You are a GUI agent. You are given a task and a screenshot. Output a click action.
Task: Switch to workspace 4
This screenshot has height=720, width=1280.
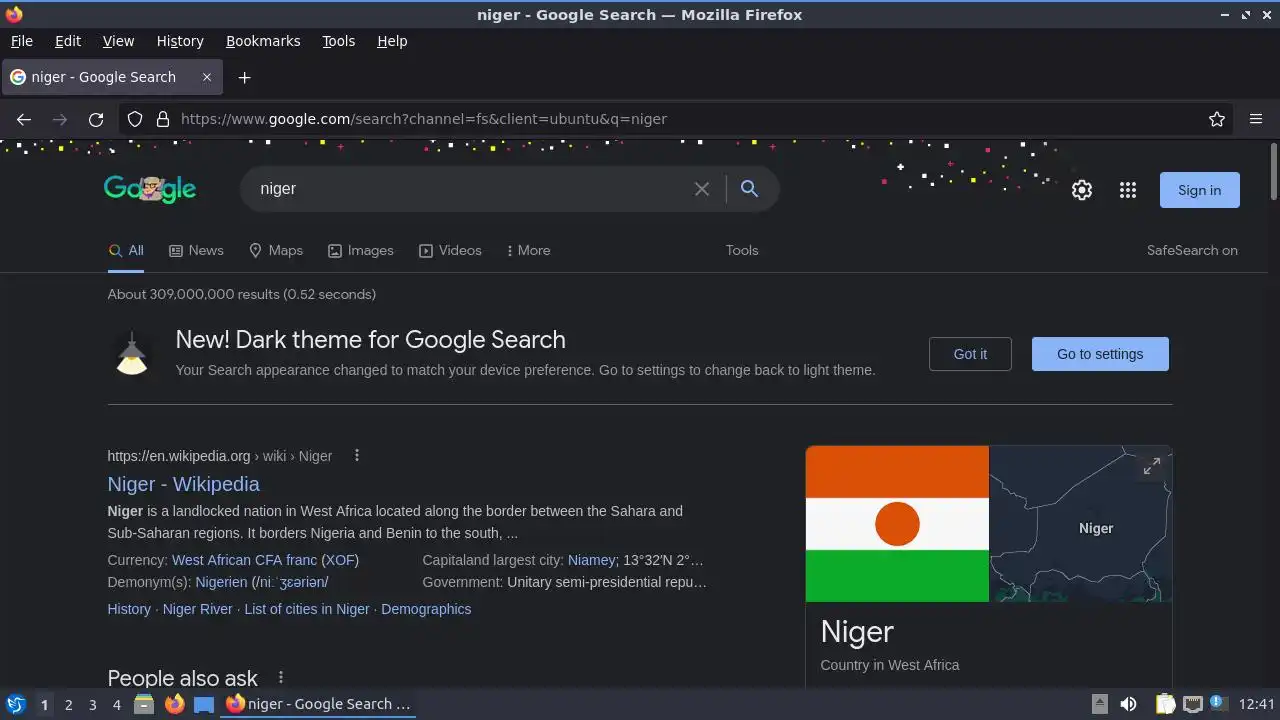pos(116,705)
